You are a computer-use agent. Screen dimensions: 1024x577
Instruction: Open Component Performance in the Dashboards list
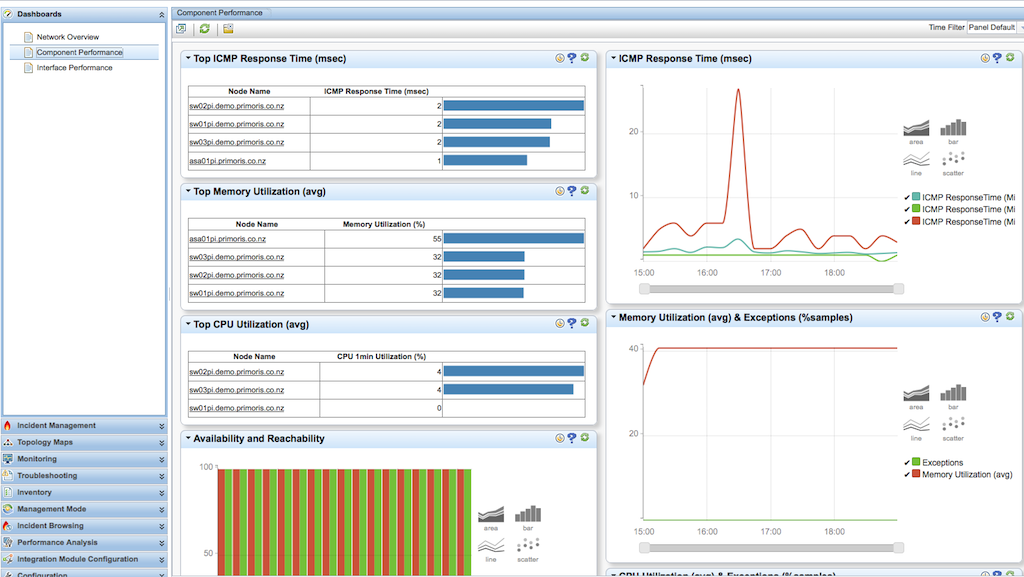click(x=79, y=52)
